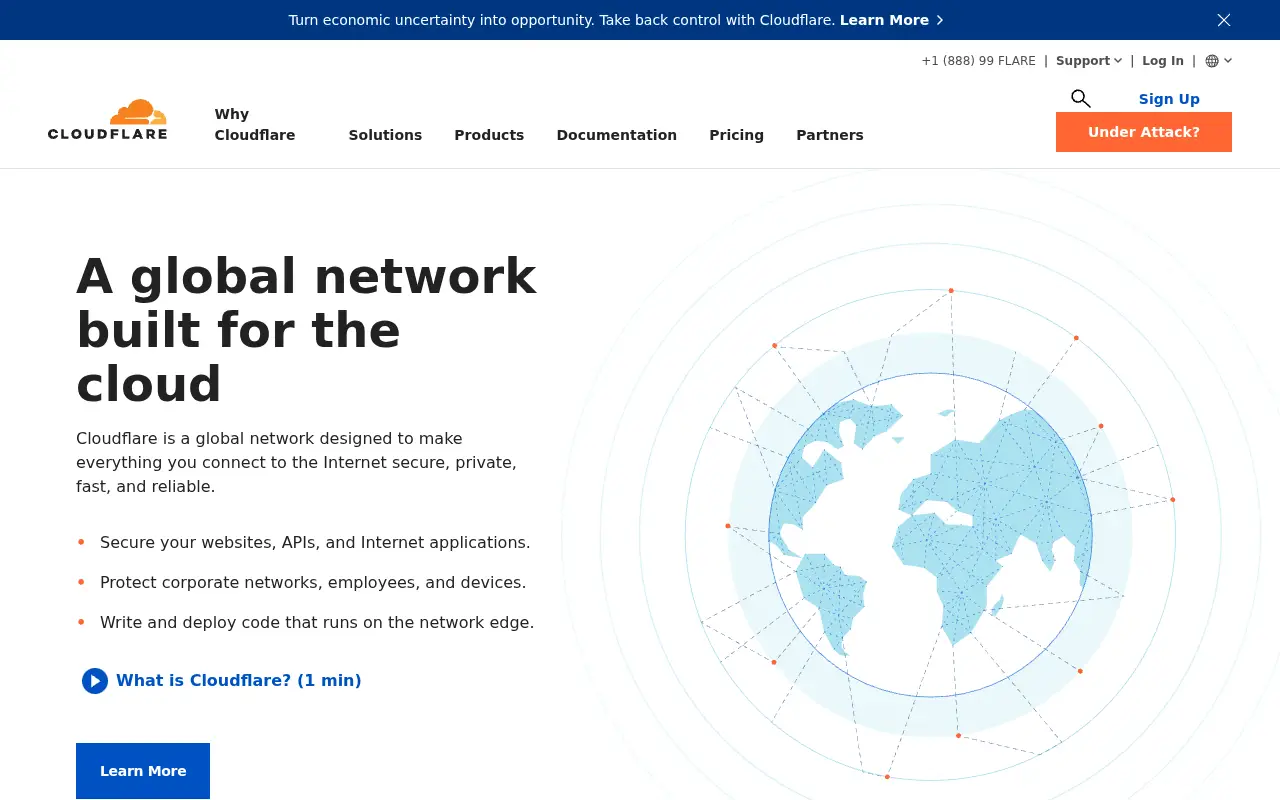Expand the Support dropdown
This screenshot has height=800, width=1280.
click(1089, 61)
